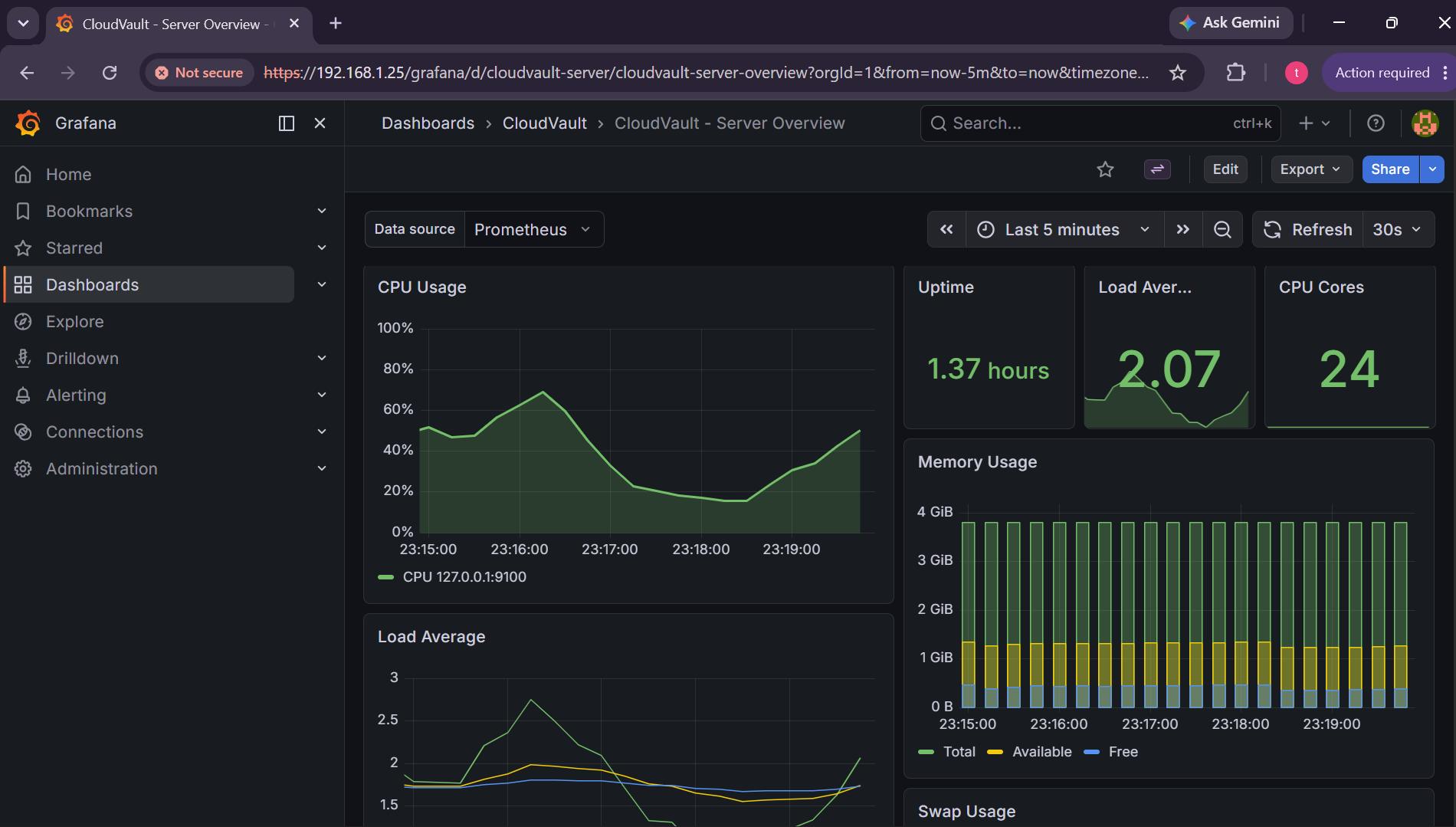Screen dimensions: 1456x827
Task: Open the Help question mark icon
Action: (x=1376, y=123)
